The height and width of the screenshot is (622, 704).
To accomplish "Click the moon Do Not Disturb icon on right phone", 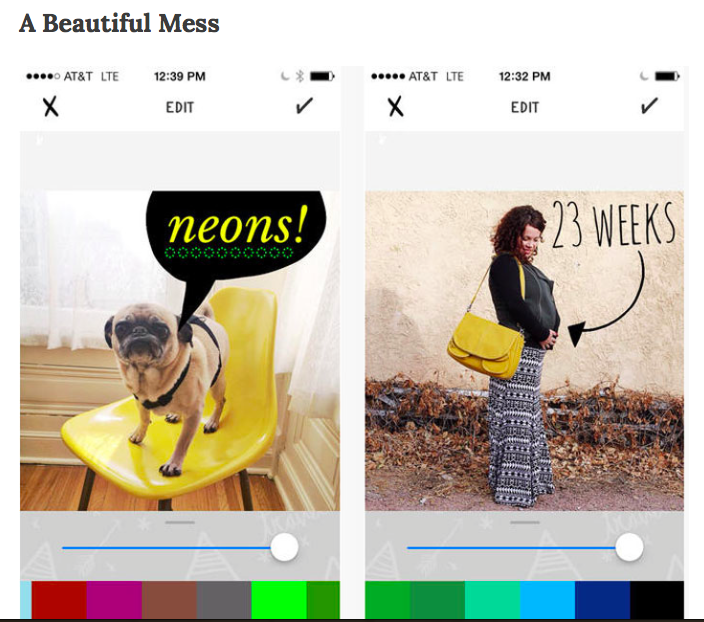I will tap(644, 76).
